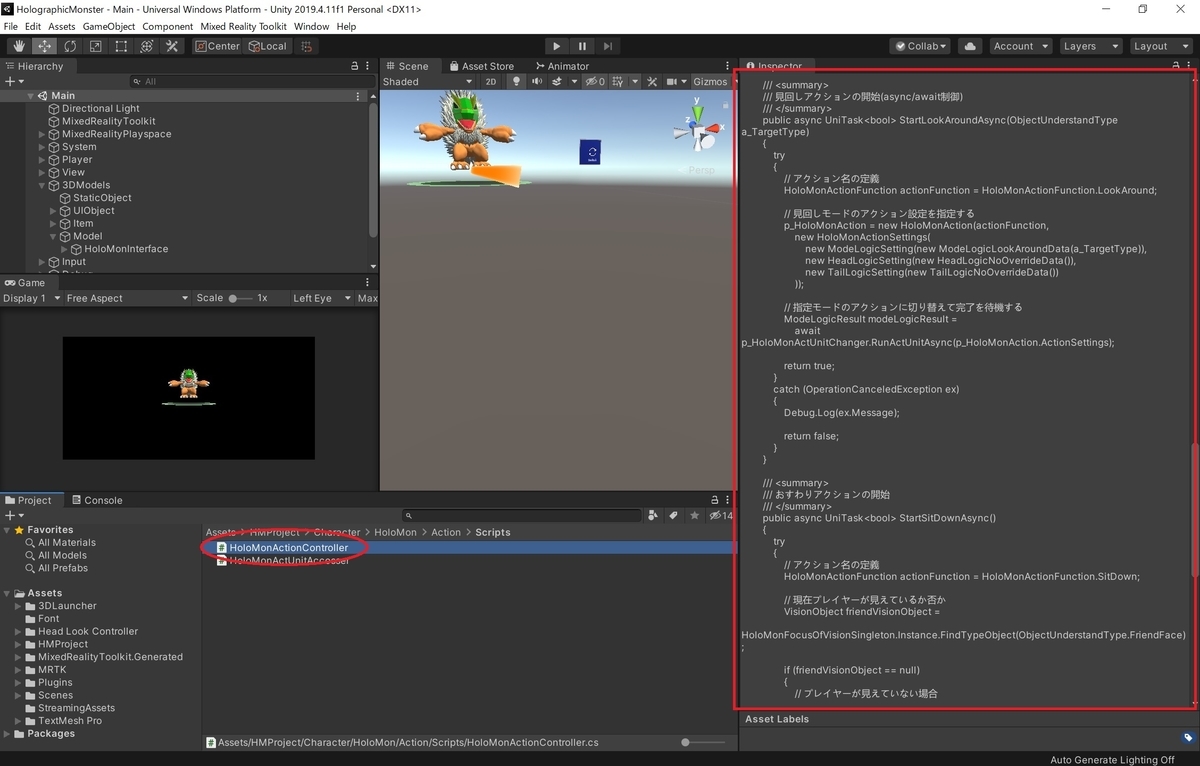The width and height of the screenshot is (1200, 766).
Task: Open the custom editor tools button
Action: tap(172, 46)
